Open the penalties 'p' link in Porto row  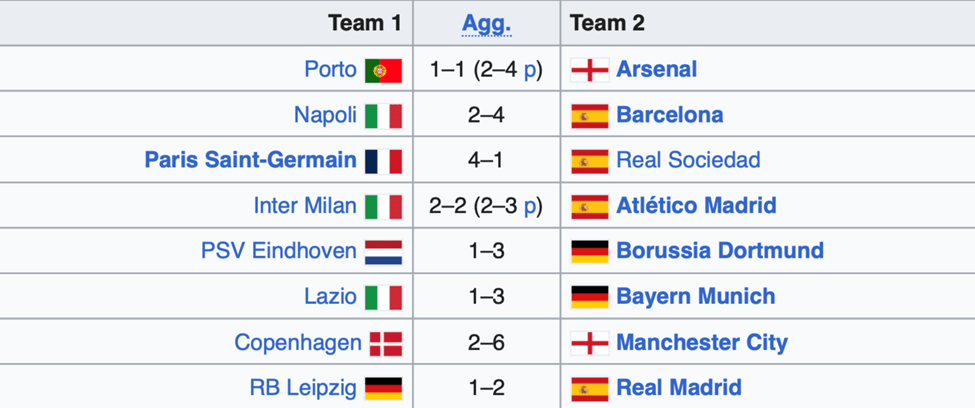click(x=529, y=70)
